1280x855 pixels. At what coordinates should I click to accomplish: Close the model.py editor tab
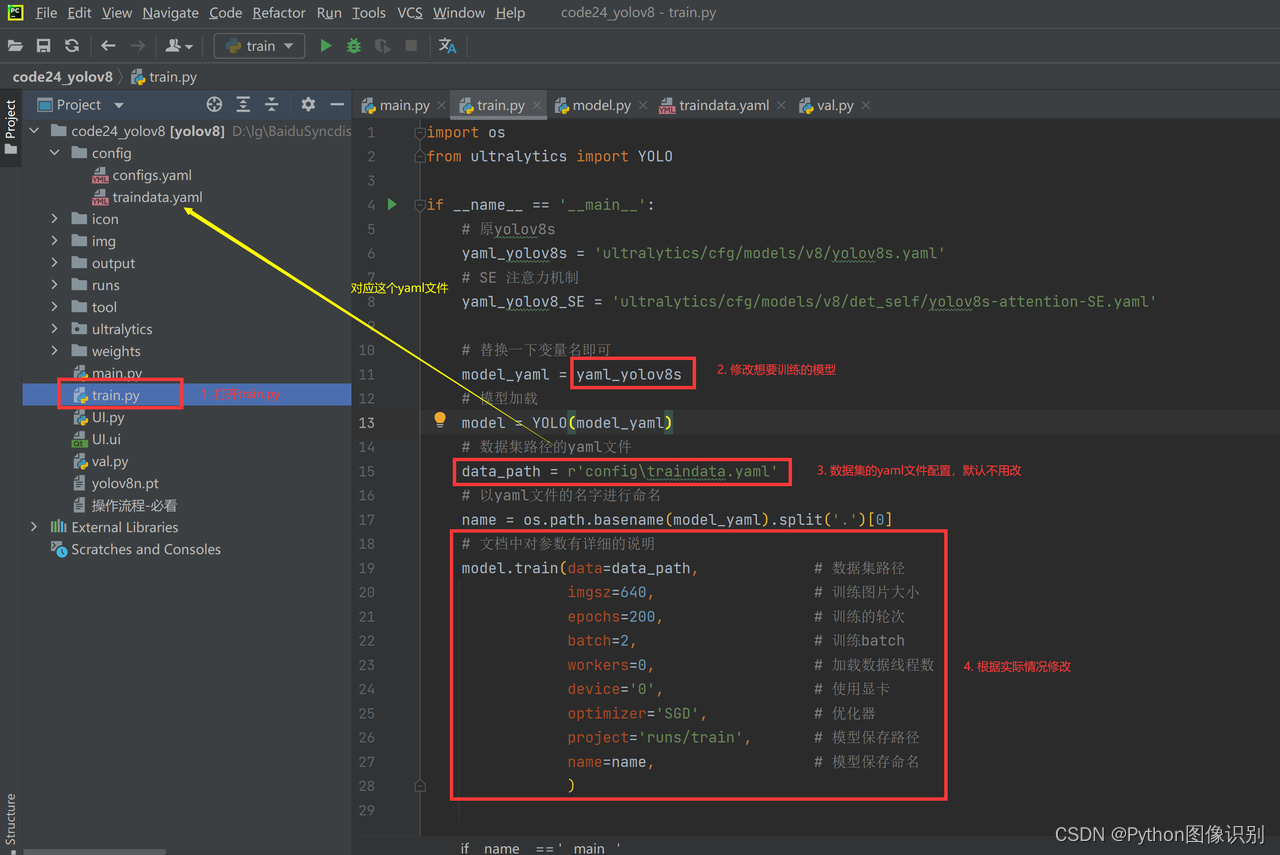click(643, 105)
